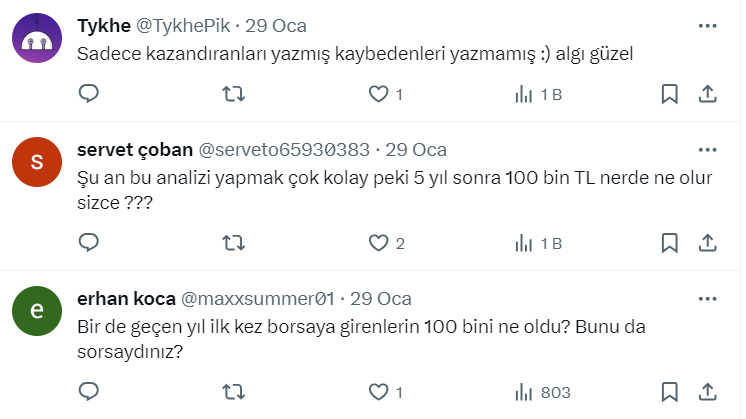Image resolution: width=746 pixels, height=419 pixels.
Task: Retweet servet çoban's tweet
Action: click(233, 242)
